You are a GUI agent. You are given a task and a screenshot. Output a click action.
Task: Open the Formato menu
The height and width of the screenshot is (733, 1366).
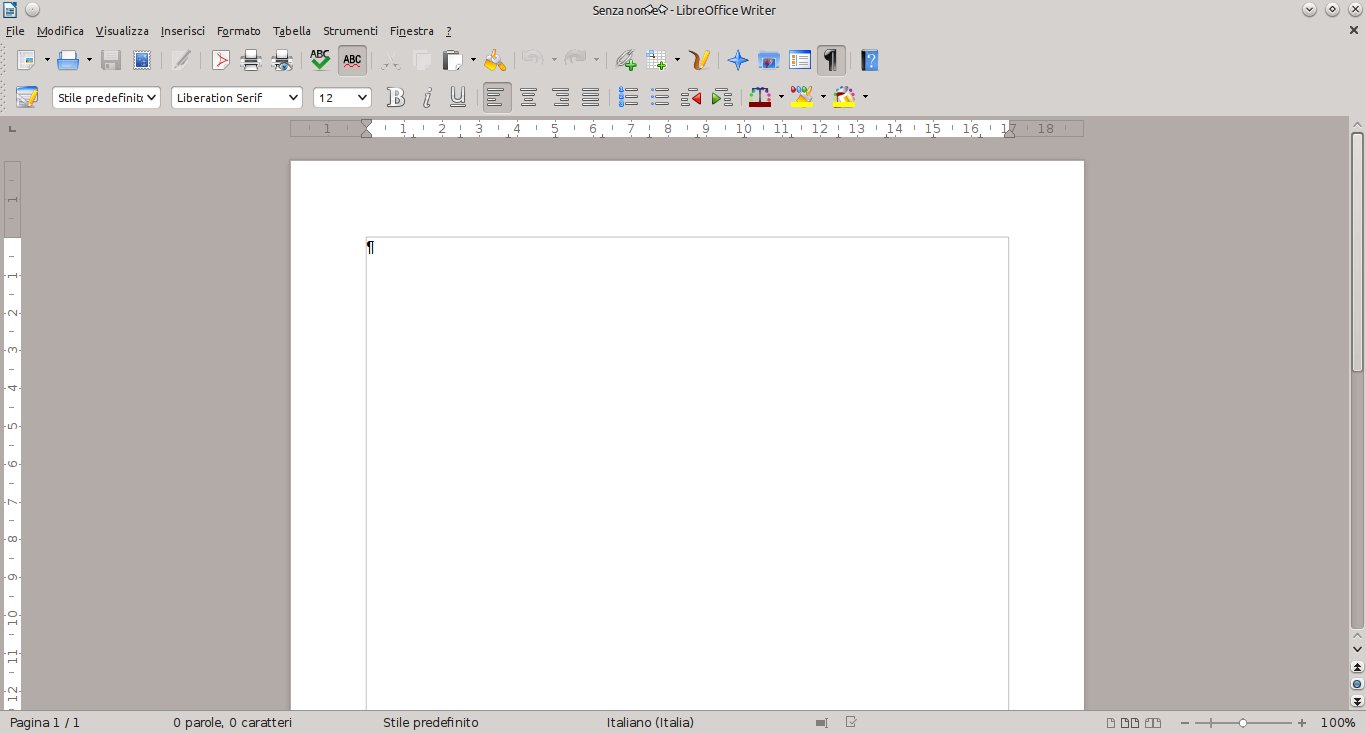click(x=238, y=31)
